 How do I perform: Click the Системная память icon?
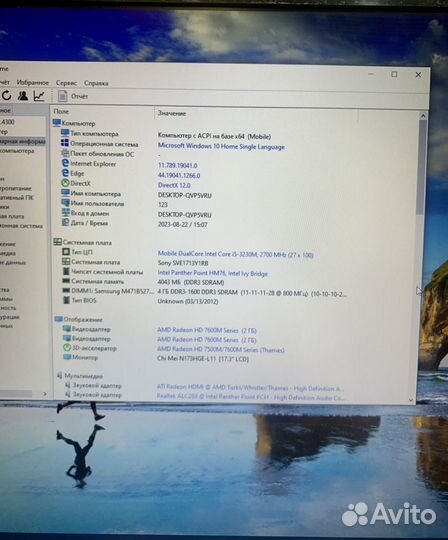[x=66, y=281]
